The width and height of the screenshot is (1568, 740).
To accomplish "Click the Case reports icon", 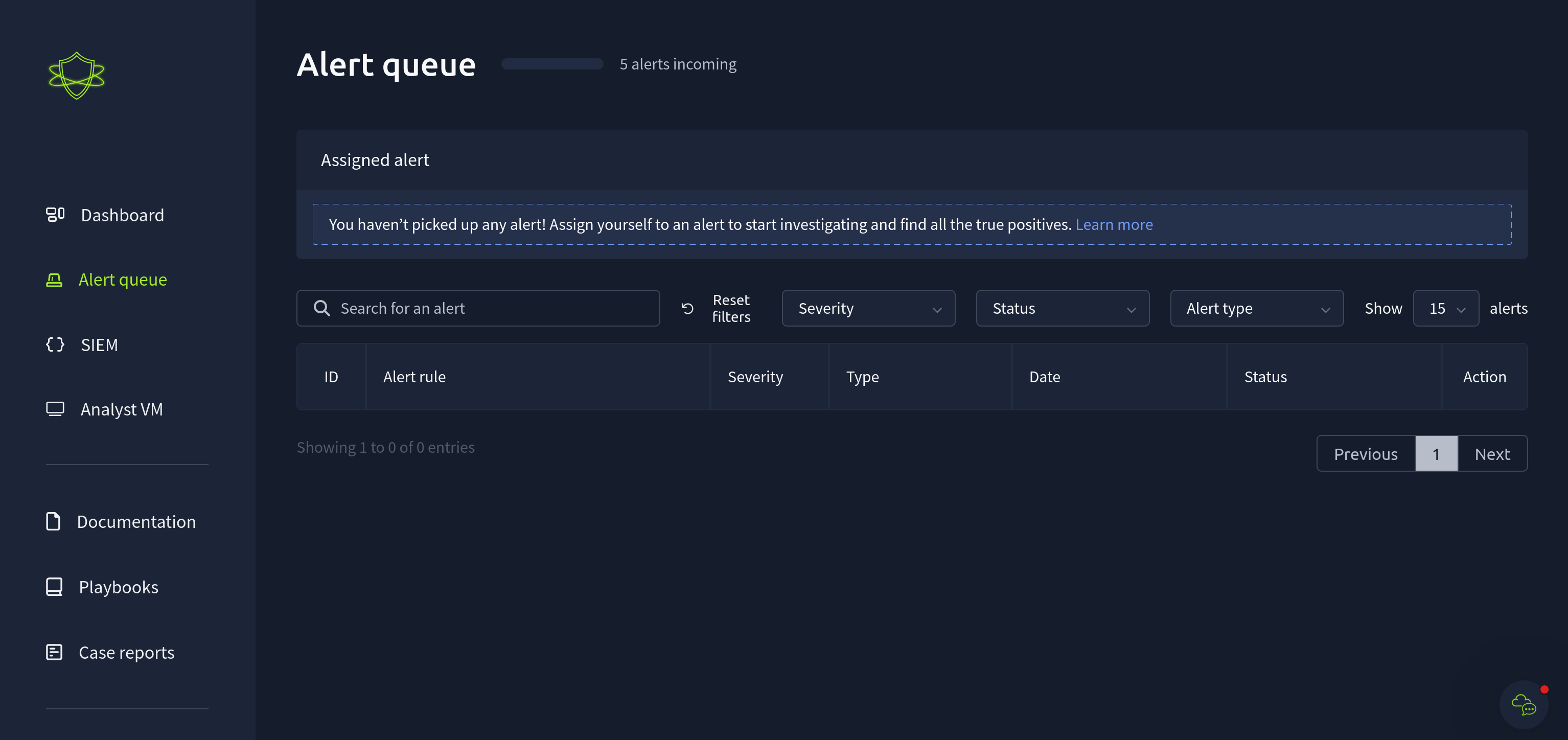I will pos(54,652).
